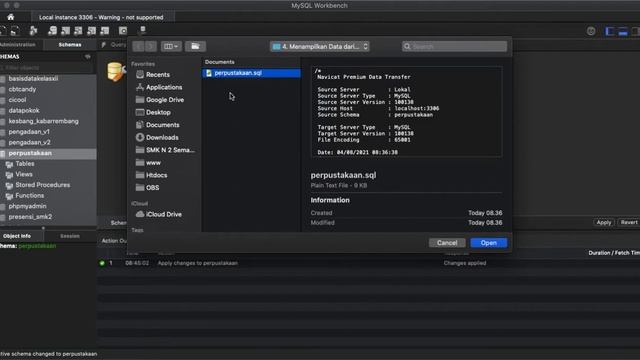Open the OBS folder in sidebar

click(x=152, y=188)
